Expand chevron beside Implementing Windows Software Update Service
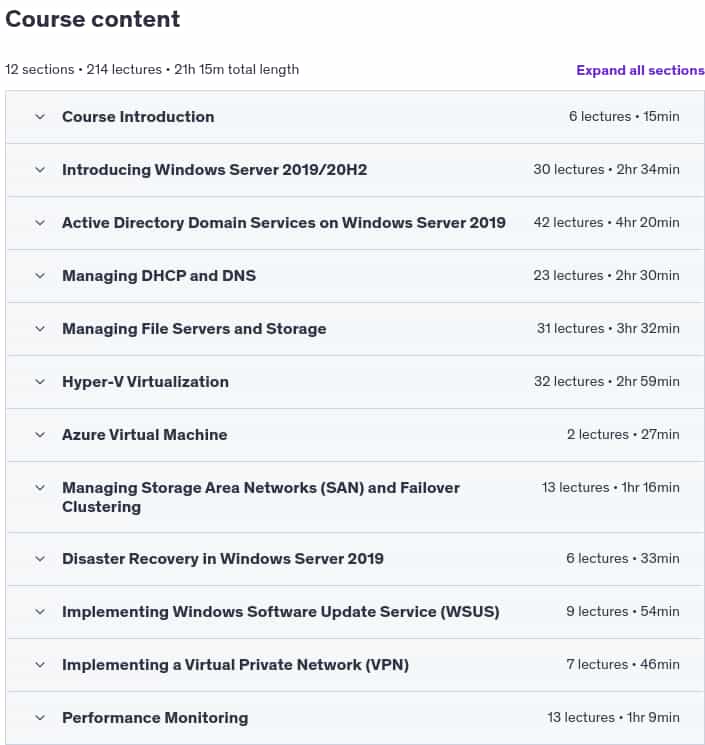 [40, 611]
